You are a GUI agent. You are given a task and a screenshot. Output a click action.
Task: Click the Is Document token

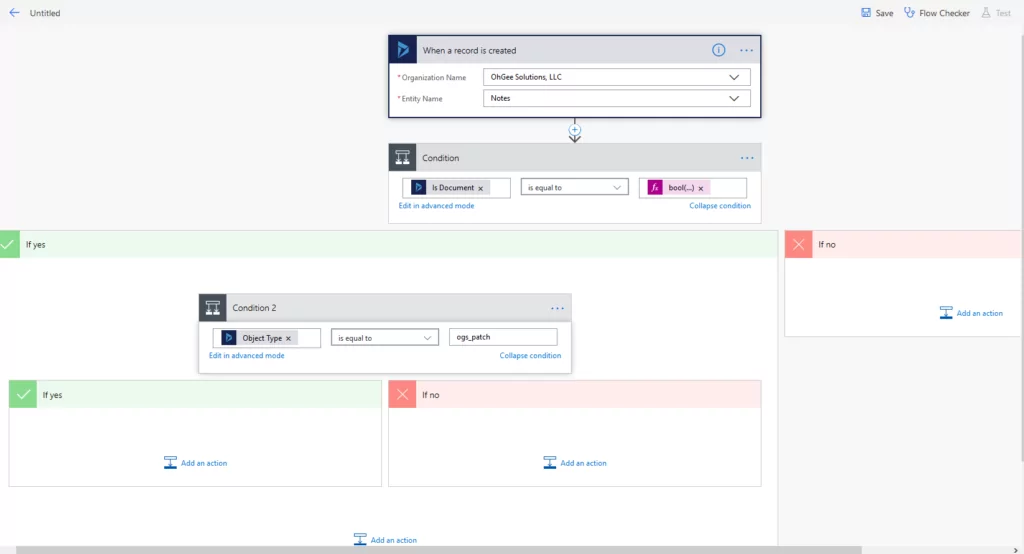pos(449,187)
